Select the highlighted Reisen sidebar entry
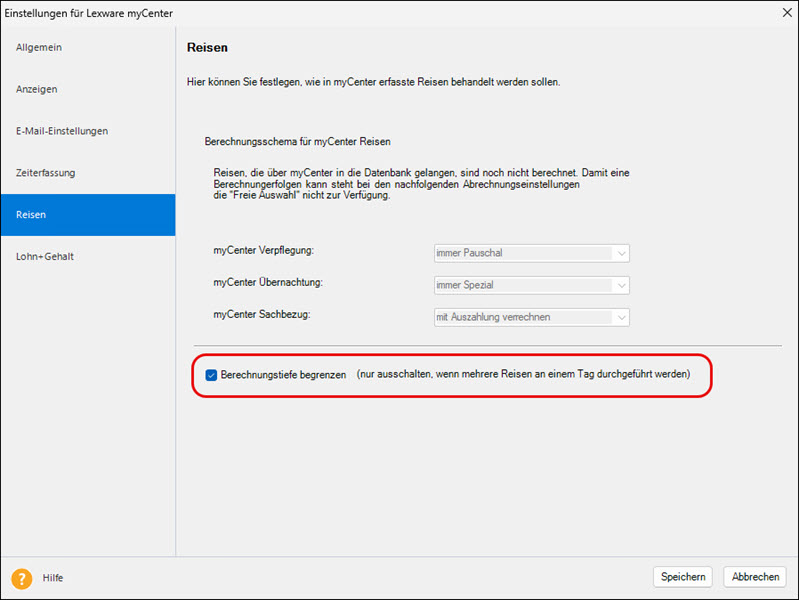 pyautogui.click(x=31, y=215)
